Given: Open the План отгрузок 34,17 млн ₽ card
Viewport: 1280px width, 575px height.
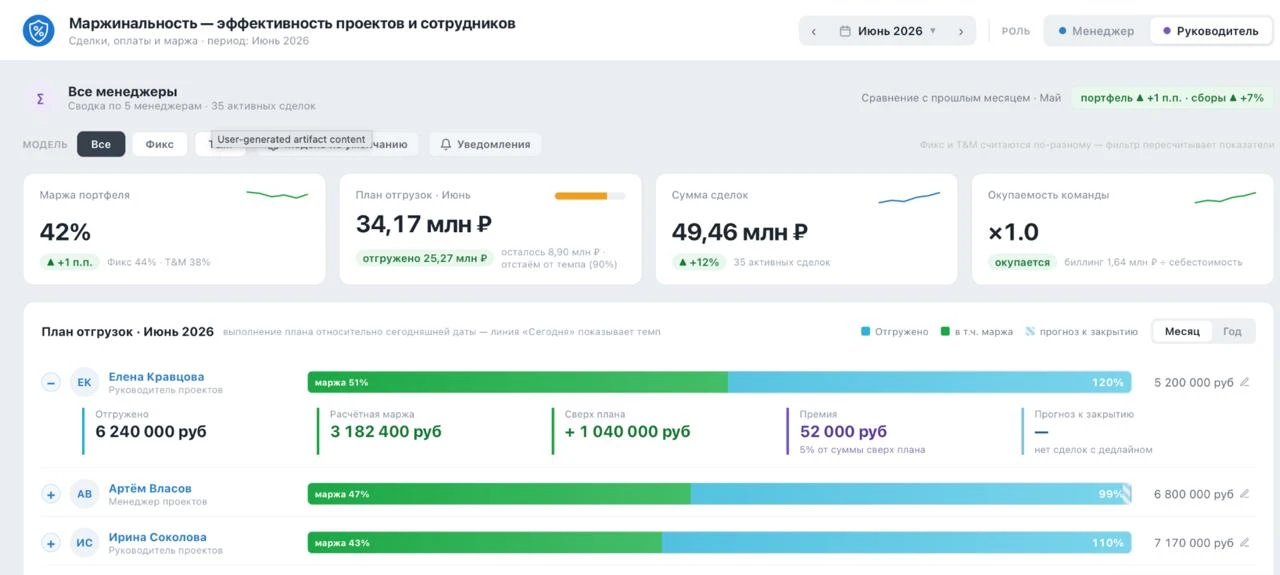Looking at the screenshot, I should pyautogui.click(x=491, y=229).
